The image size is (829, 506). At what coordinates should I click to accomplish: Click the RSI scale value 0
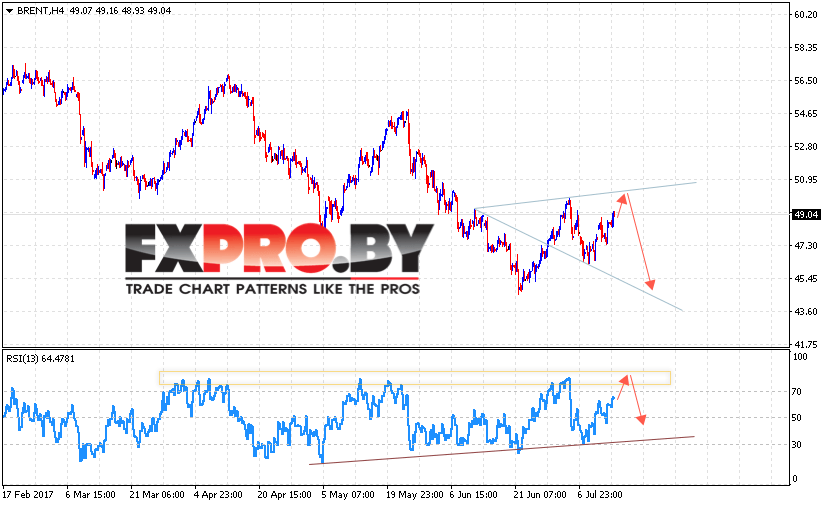tap(795, 479)
